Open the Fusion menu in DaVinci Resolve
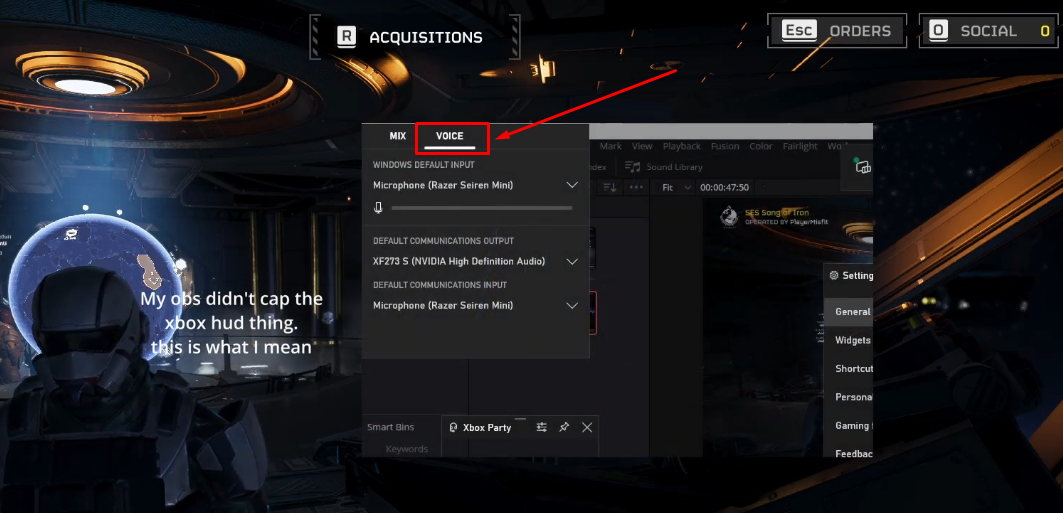Viewport: 1063px width, 513px height. (x=725, y=146)
